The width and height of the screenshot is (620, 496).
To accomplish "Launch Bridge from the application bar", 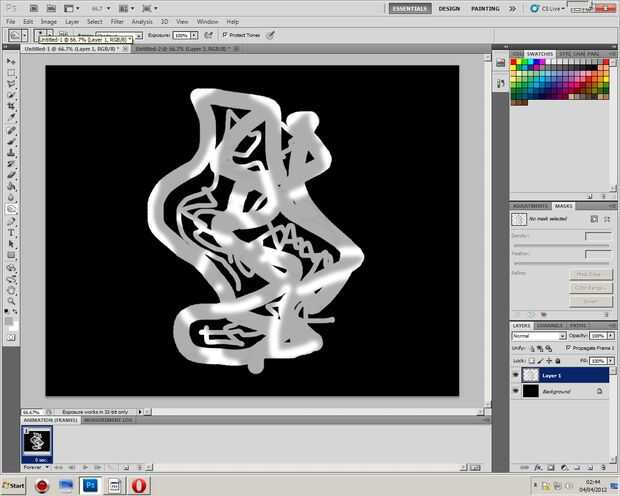I will pos(34,8).
